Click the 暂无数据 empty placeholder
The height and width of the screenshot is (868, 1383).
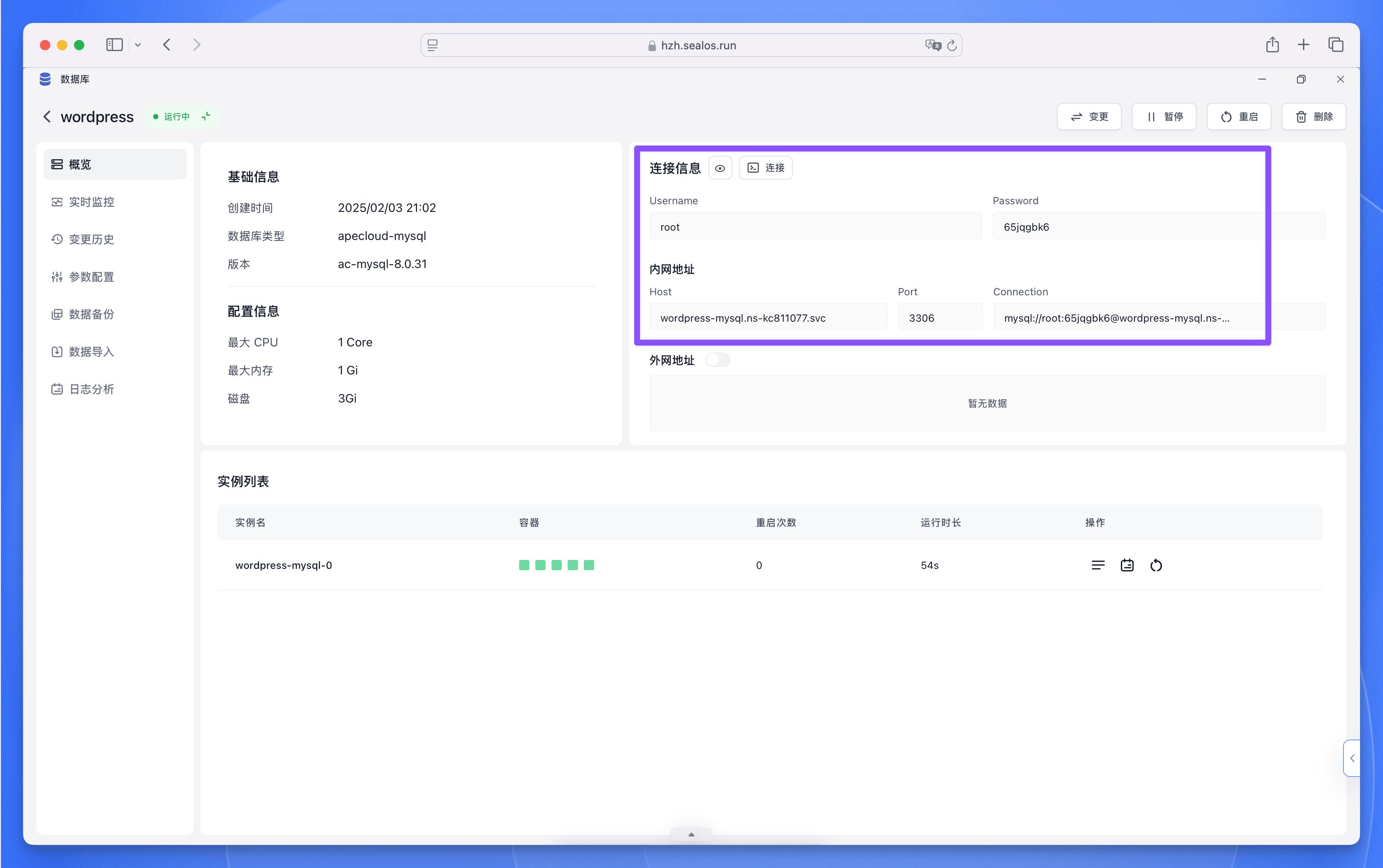pyautogui.click(x=987, y=403)
